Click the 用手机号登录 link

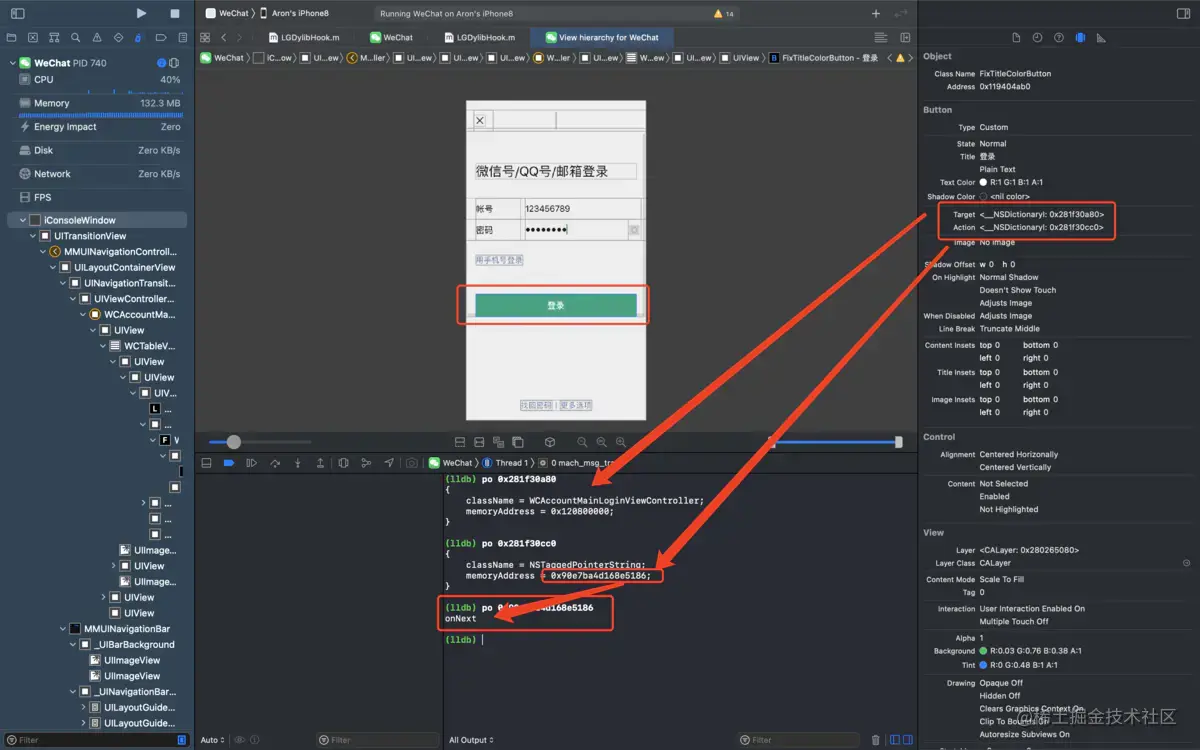coord(499,260)
